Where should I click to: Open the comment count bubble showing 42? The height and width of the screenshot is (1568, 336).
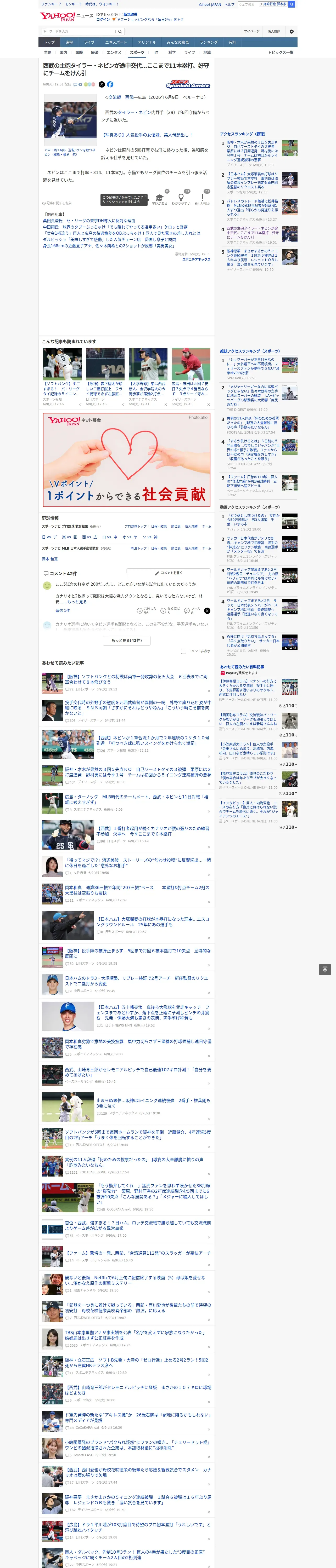[78, 85]
